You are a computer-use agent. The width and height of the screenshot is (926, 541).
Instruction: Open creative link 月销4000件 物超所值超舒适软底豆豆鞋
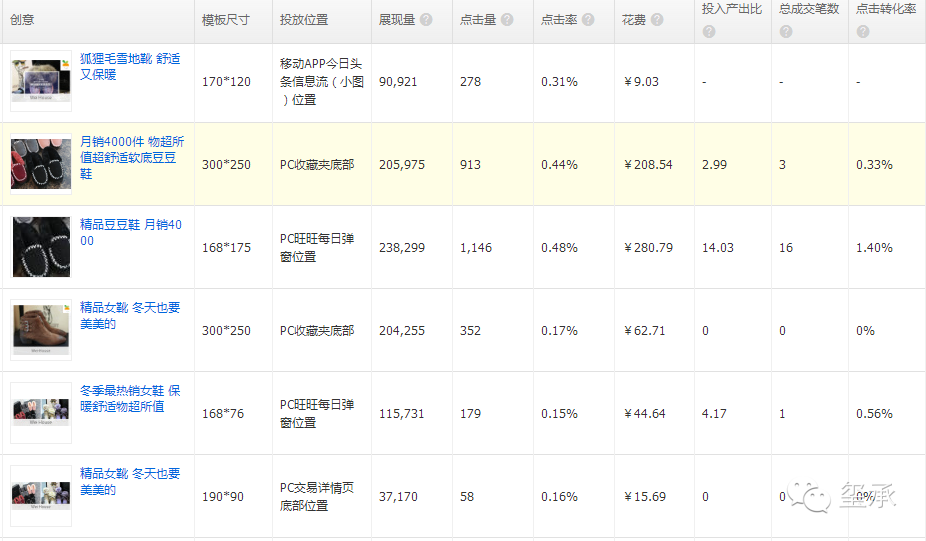click(132, 157)
